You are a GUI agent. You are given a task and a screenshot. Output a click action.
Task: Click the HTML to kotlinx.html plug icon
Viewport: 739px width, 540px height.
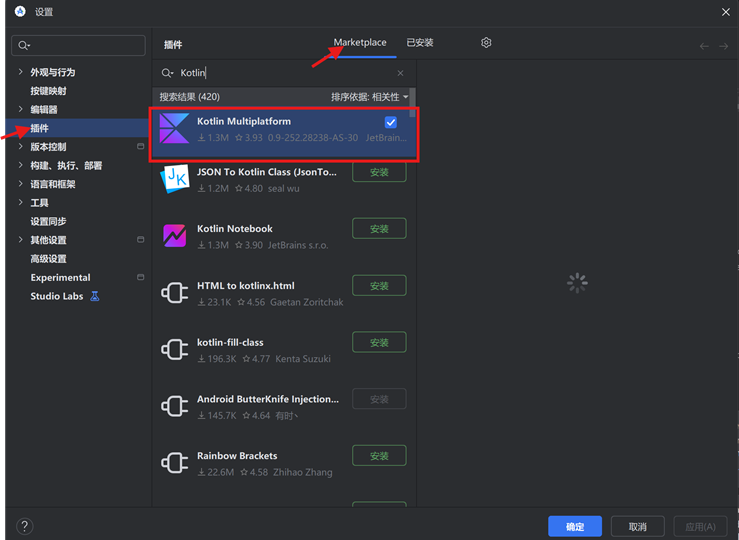click(x=174, y=293)
